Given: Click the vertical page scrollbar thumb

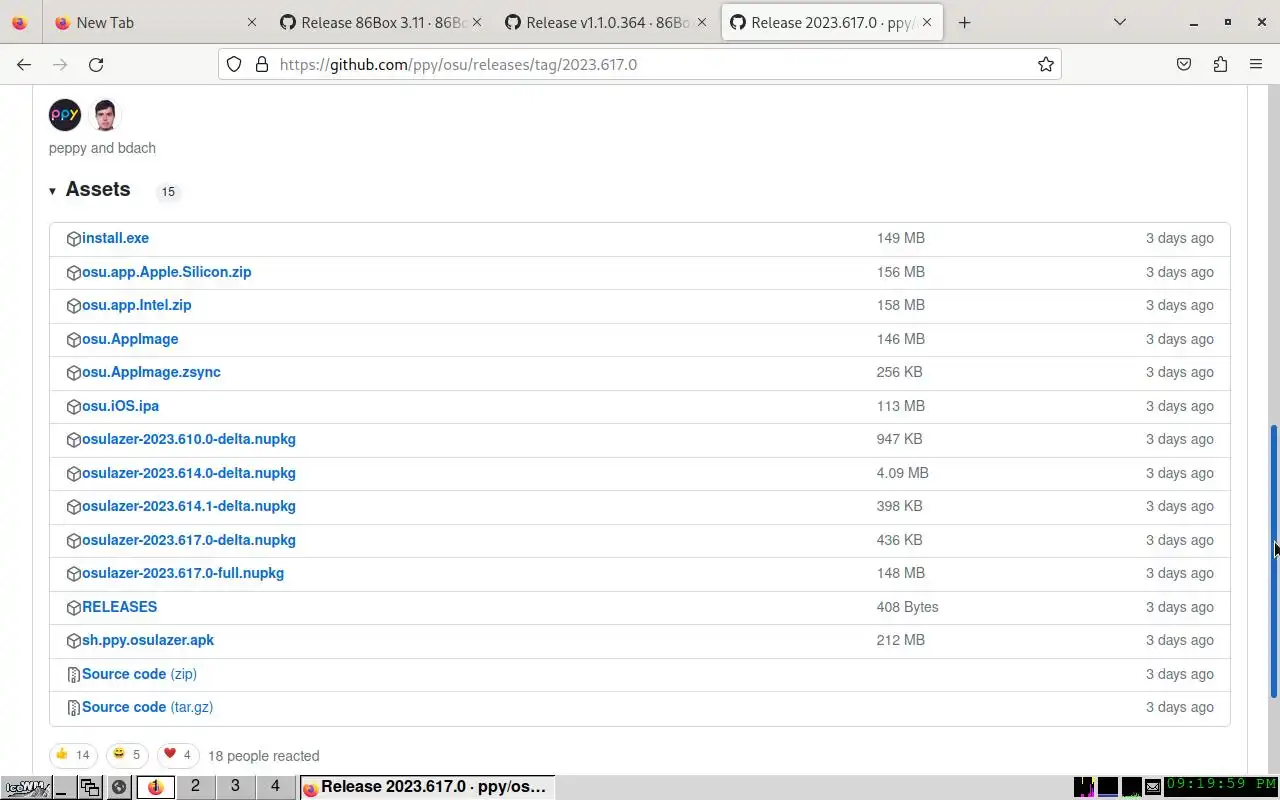Looking at the screenshot, I should tap(1274, 560).
